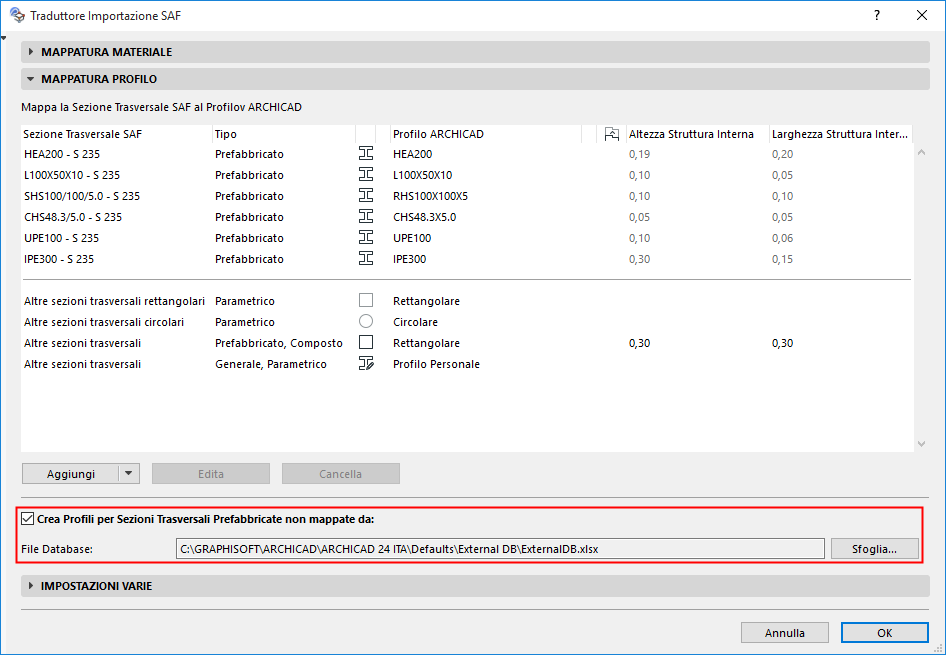Open the Aggiungi dropdown arrow
This screenshot has width=946, height=655.
tap(129, 473)
